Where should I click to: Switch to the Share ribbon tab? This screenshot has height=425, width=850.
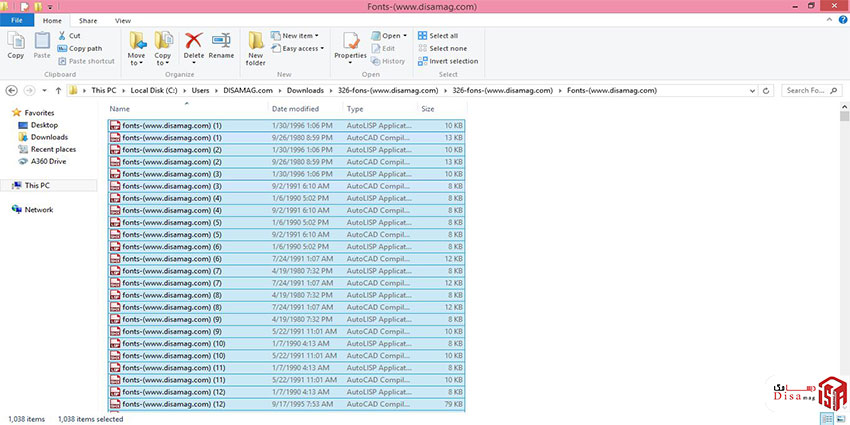88,20
